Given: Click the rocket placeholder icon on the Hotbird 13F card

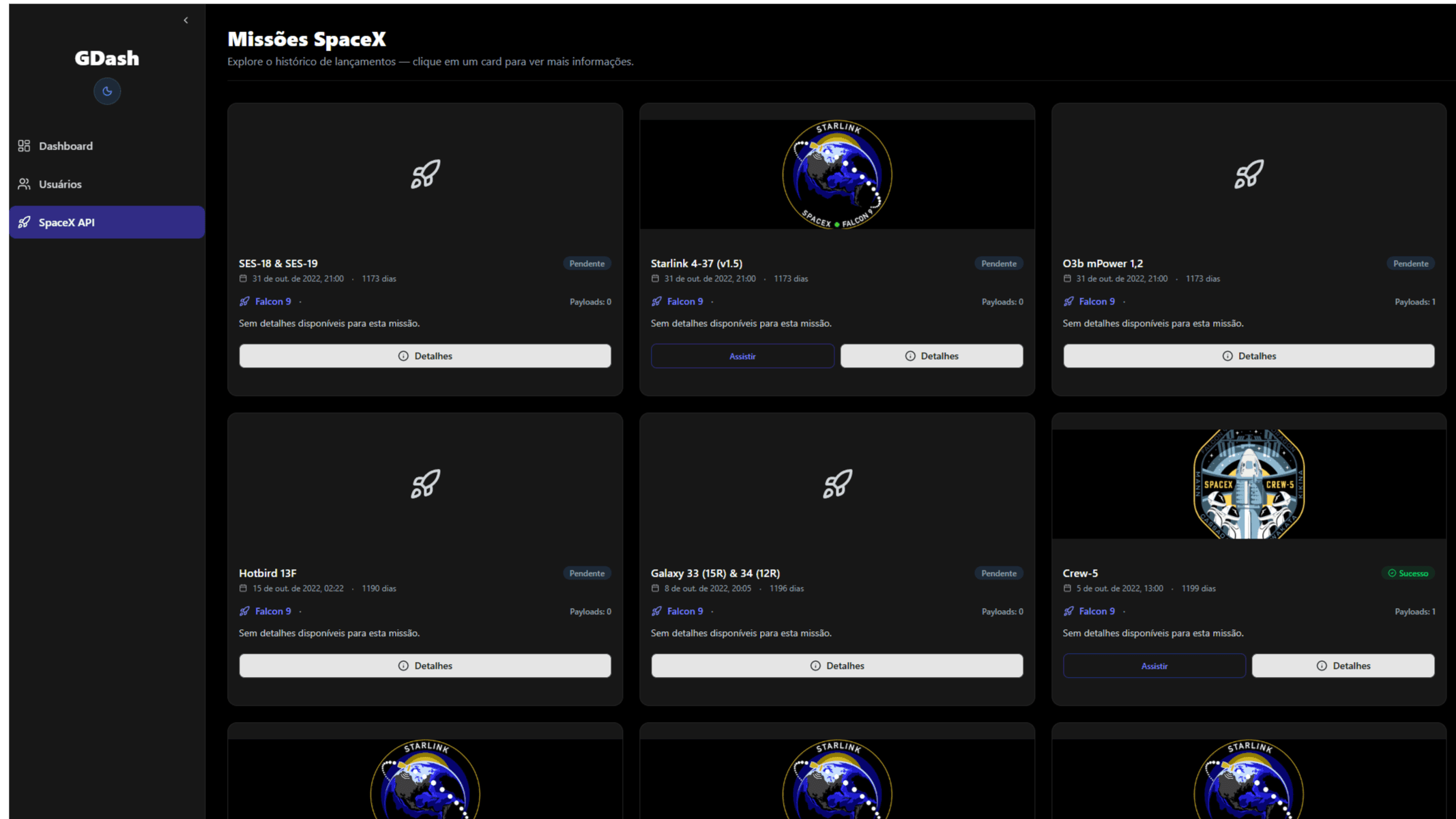Looking at the screenshot, I should coord(425,484).
